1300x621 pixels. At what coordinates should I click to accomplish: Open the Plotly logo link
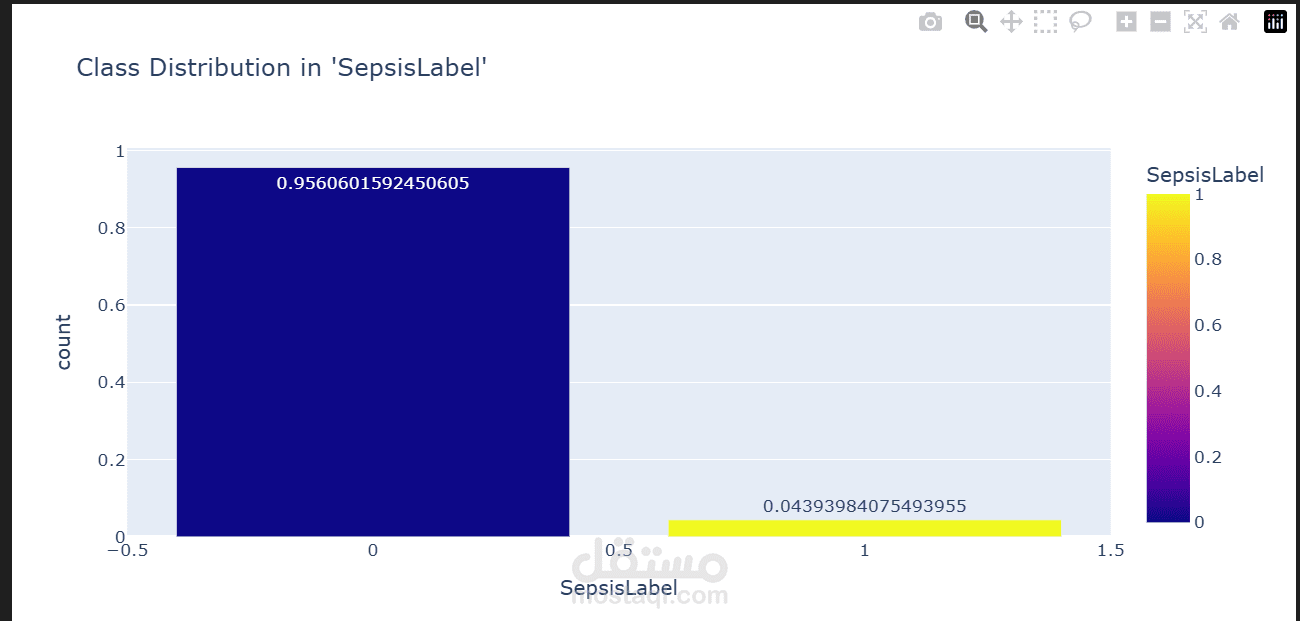tap(1275, 22)
